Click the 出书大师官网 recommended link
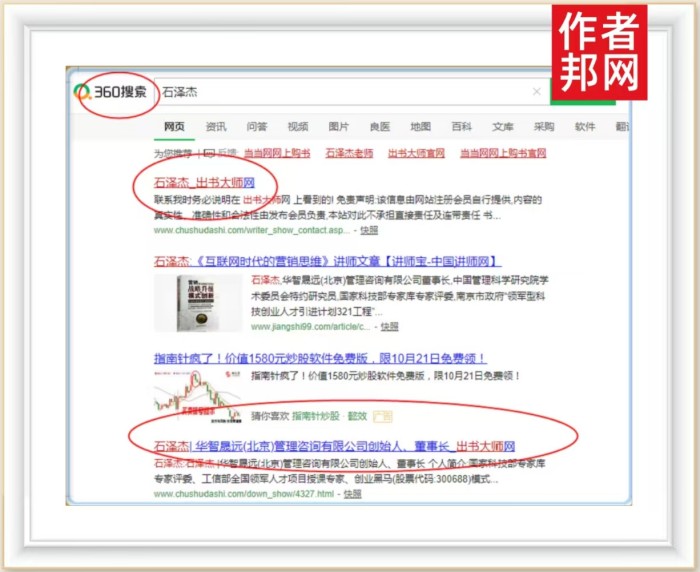 416,154
